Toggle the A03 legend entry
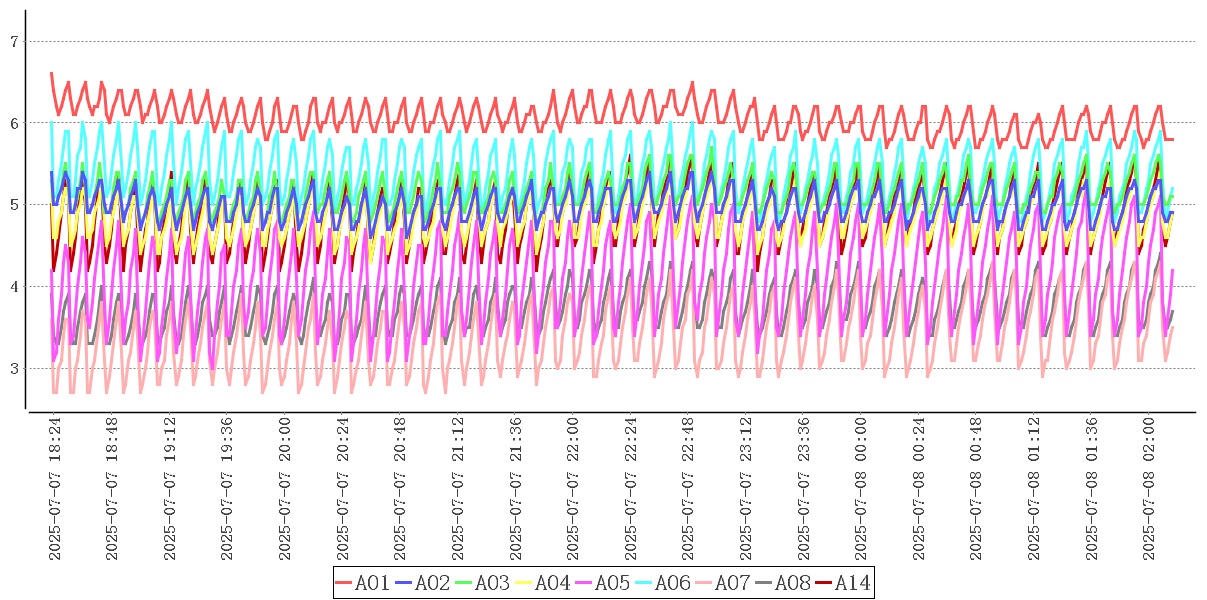Screen dimensions: 1207x600 coord(483,583)
